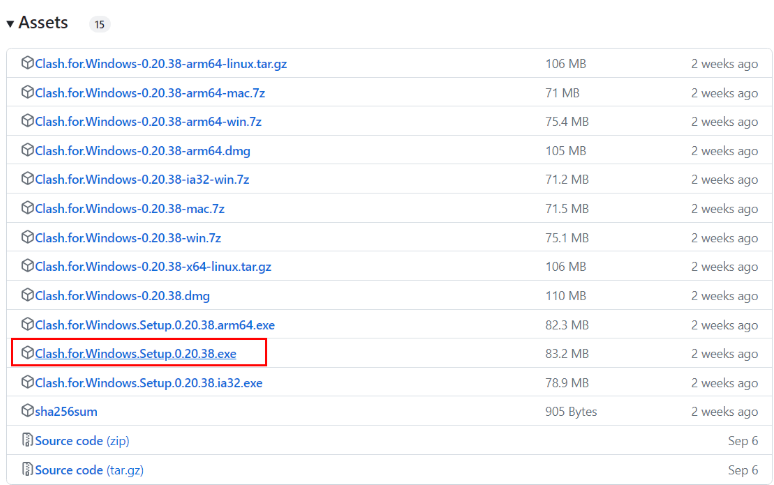This screenshot has height=485, width=774.
Task: Download Clash.for.Windows-0.20.38-x64-linux.tar.gz
Action: click(x=153, y=267)
